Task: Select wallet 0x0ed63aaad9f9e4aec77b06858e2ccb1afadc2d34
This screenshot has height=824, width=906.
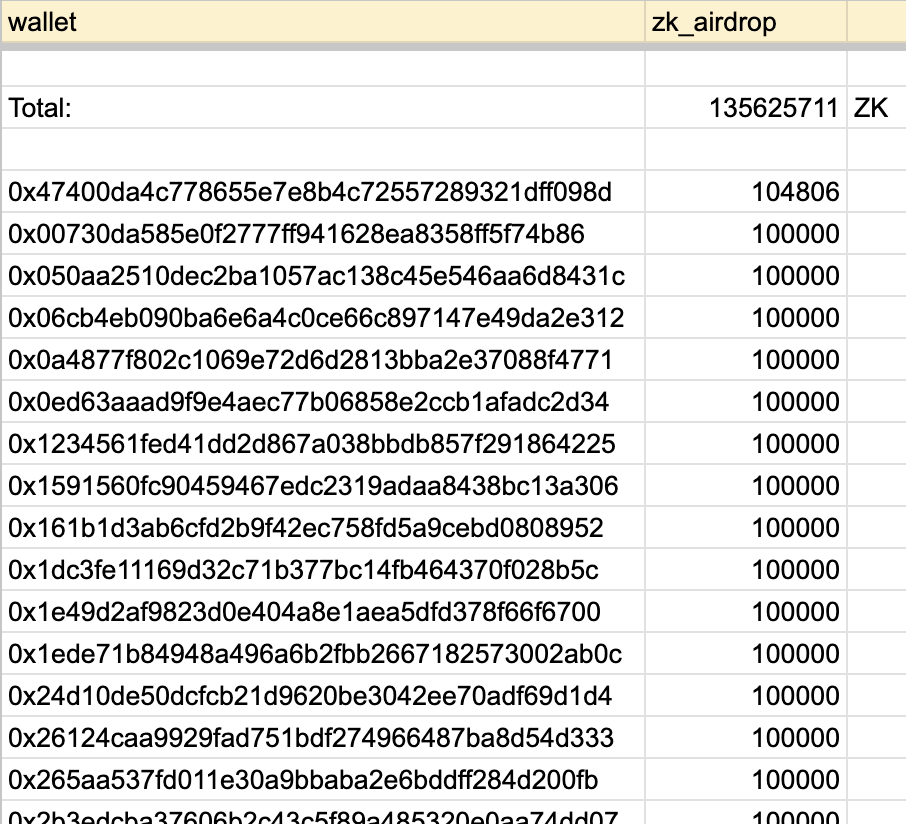Action: [x=323, y=402]
